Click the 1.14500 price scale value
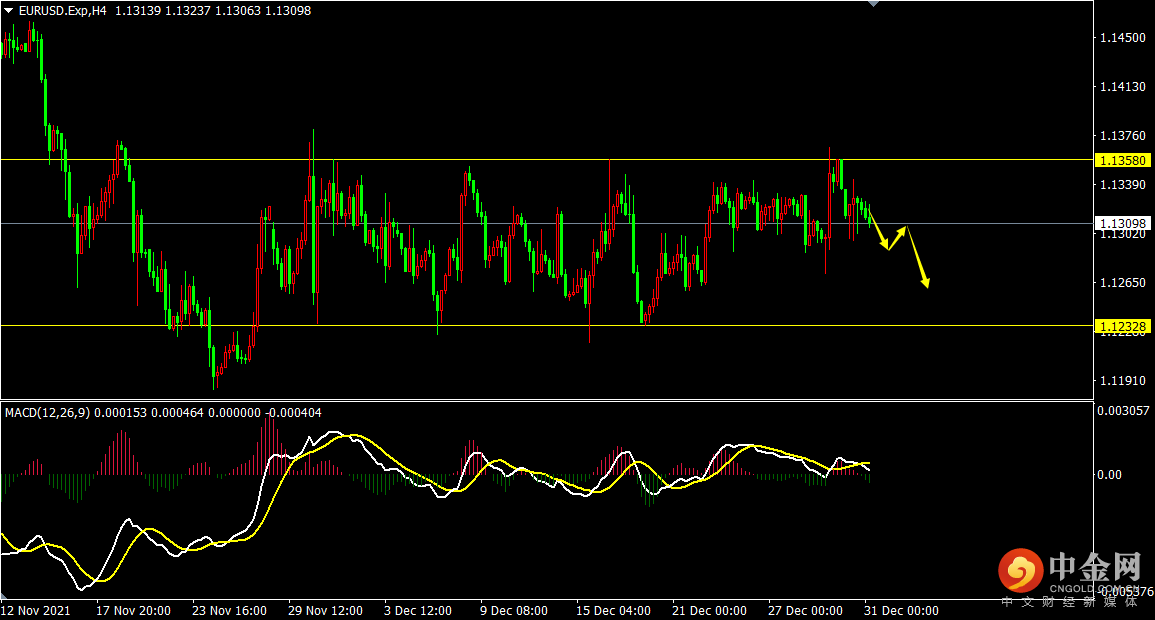1155x620 pixels. coord(1123,38)
